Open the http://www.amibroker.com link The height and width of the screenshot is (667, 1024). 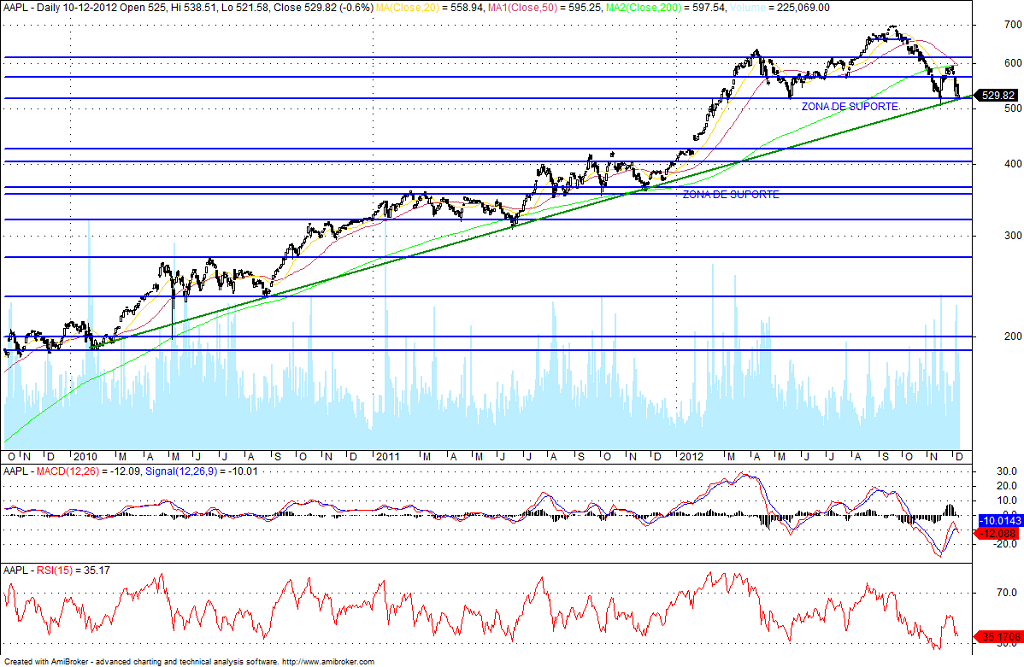[x=328, y=662]
